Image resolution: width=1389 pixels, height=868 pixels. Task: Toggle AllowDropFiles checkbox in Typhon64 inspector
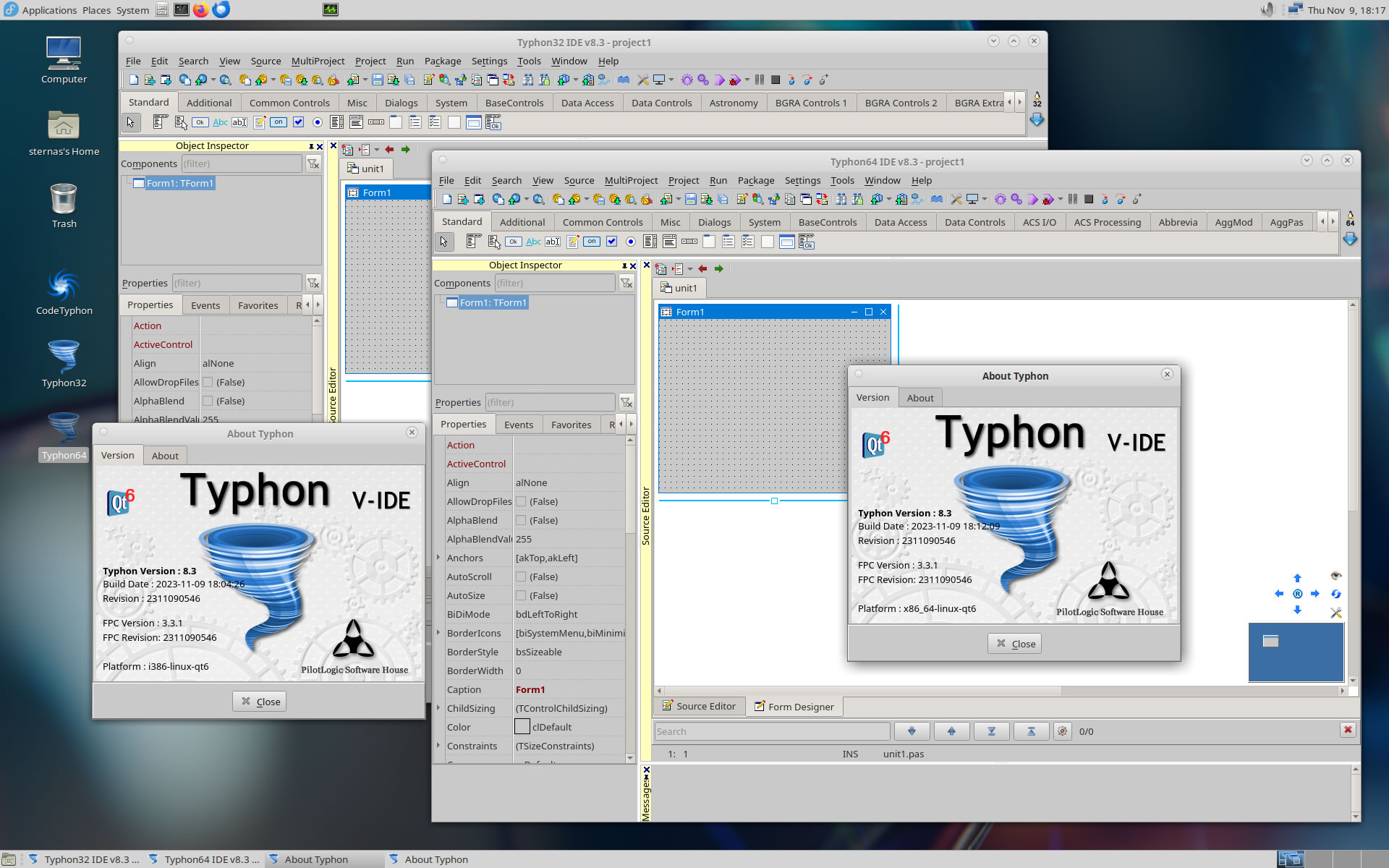coord(521,501)
